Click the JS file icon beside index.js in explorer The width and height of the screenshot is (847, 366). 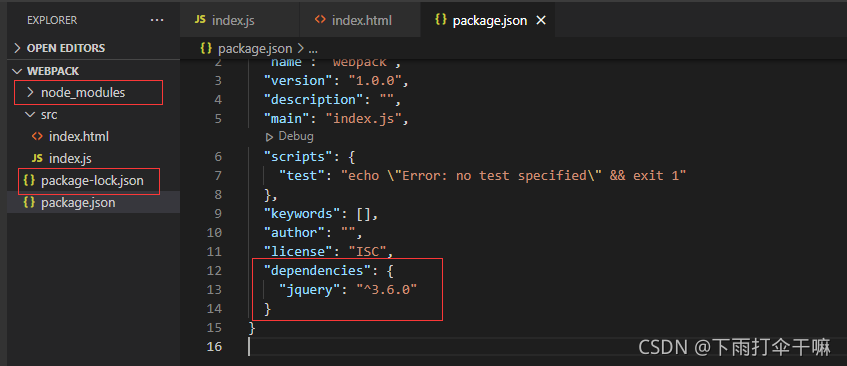point(37,158)
